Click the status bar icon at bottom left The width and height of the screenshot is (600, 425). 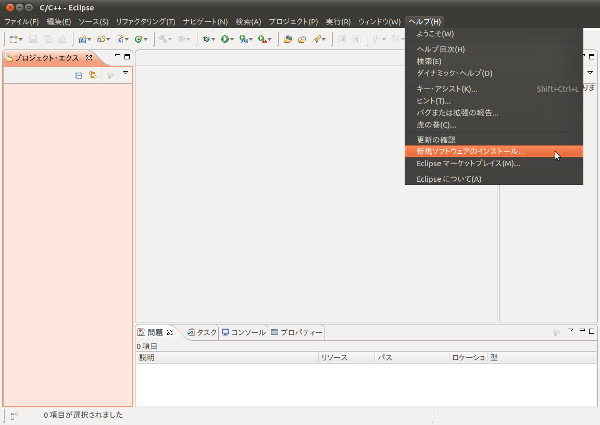click(x=14, y=416)
